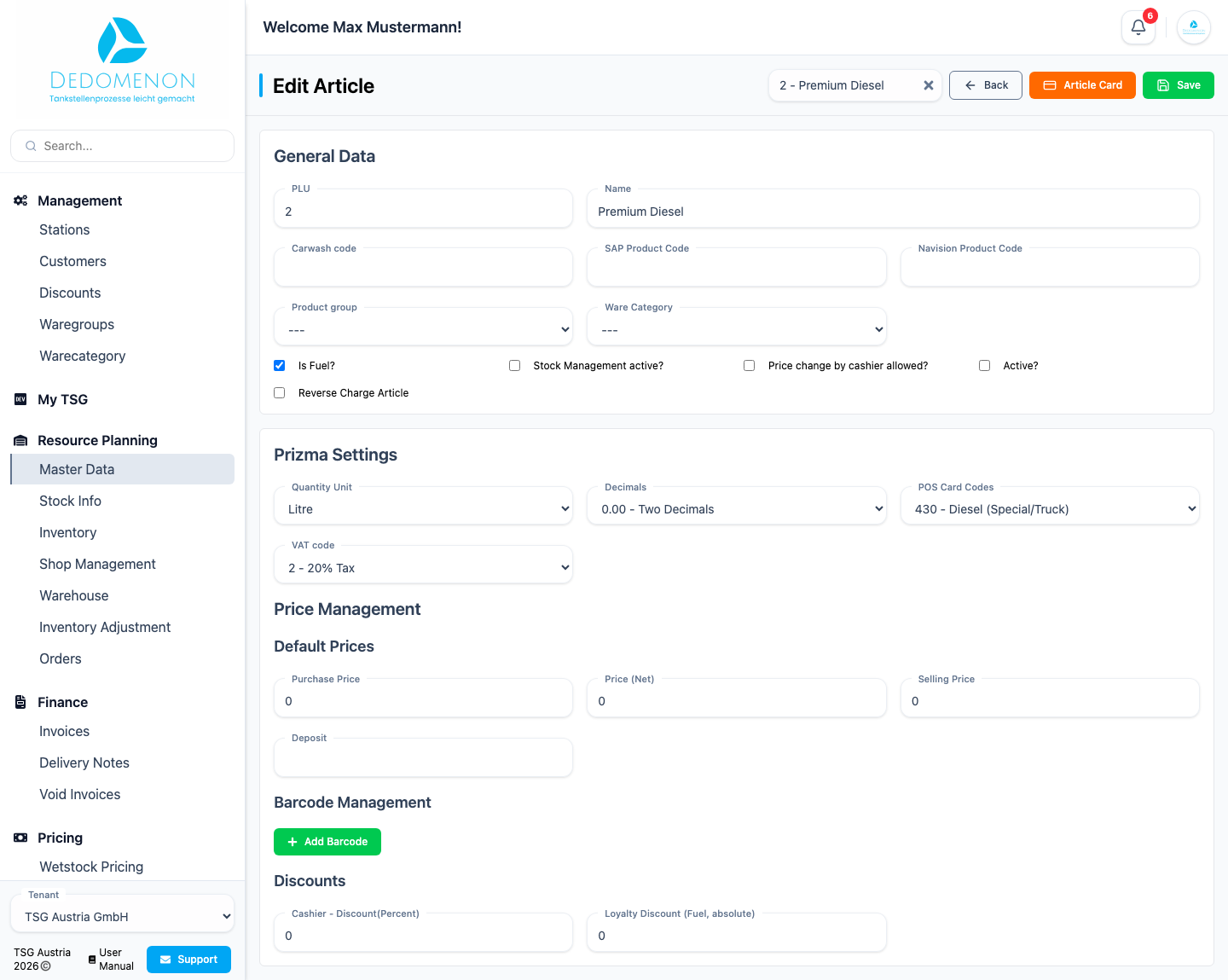The width and height of the screenshot is (1228, 980).
Task: Check the Active? checkbox
Action: point(984,365)
